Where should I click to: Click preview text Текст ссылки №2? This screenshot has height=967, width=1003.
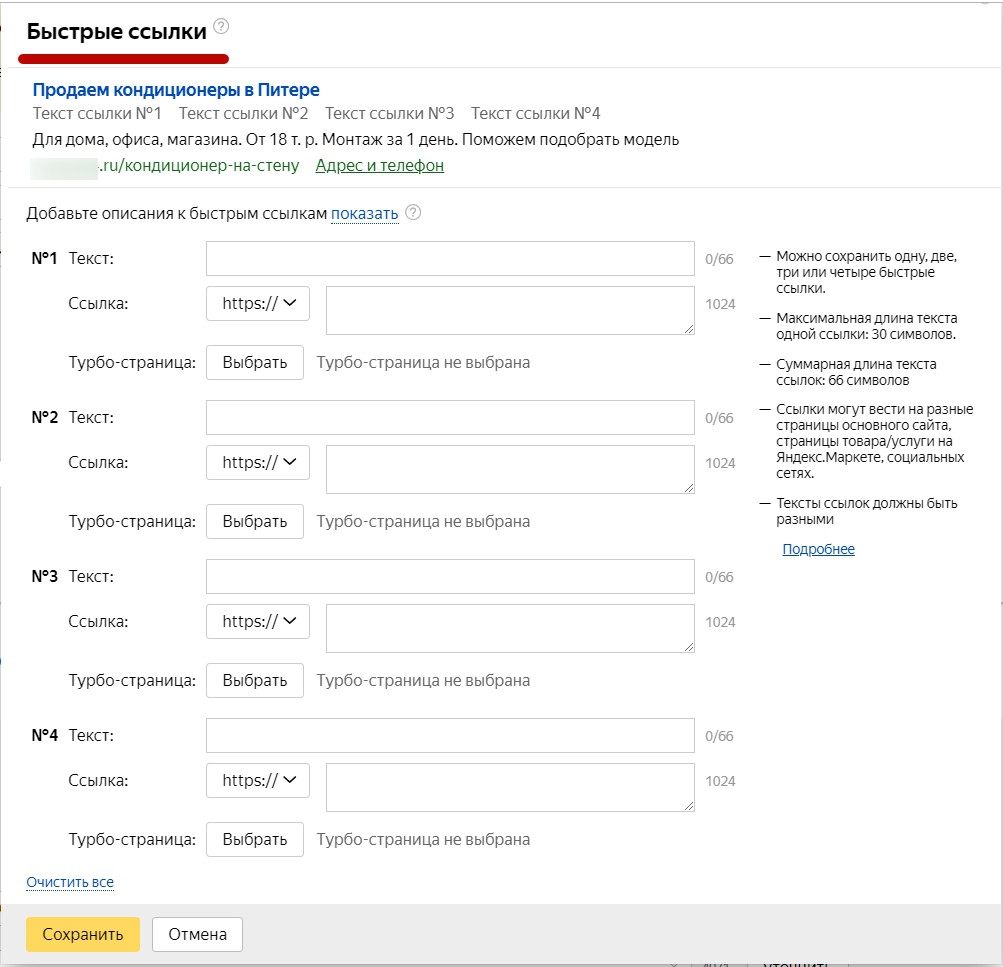243,113
